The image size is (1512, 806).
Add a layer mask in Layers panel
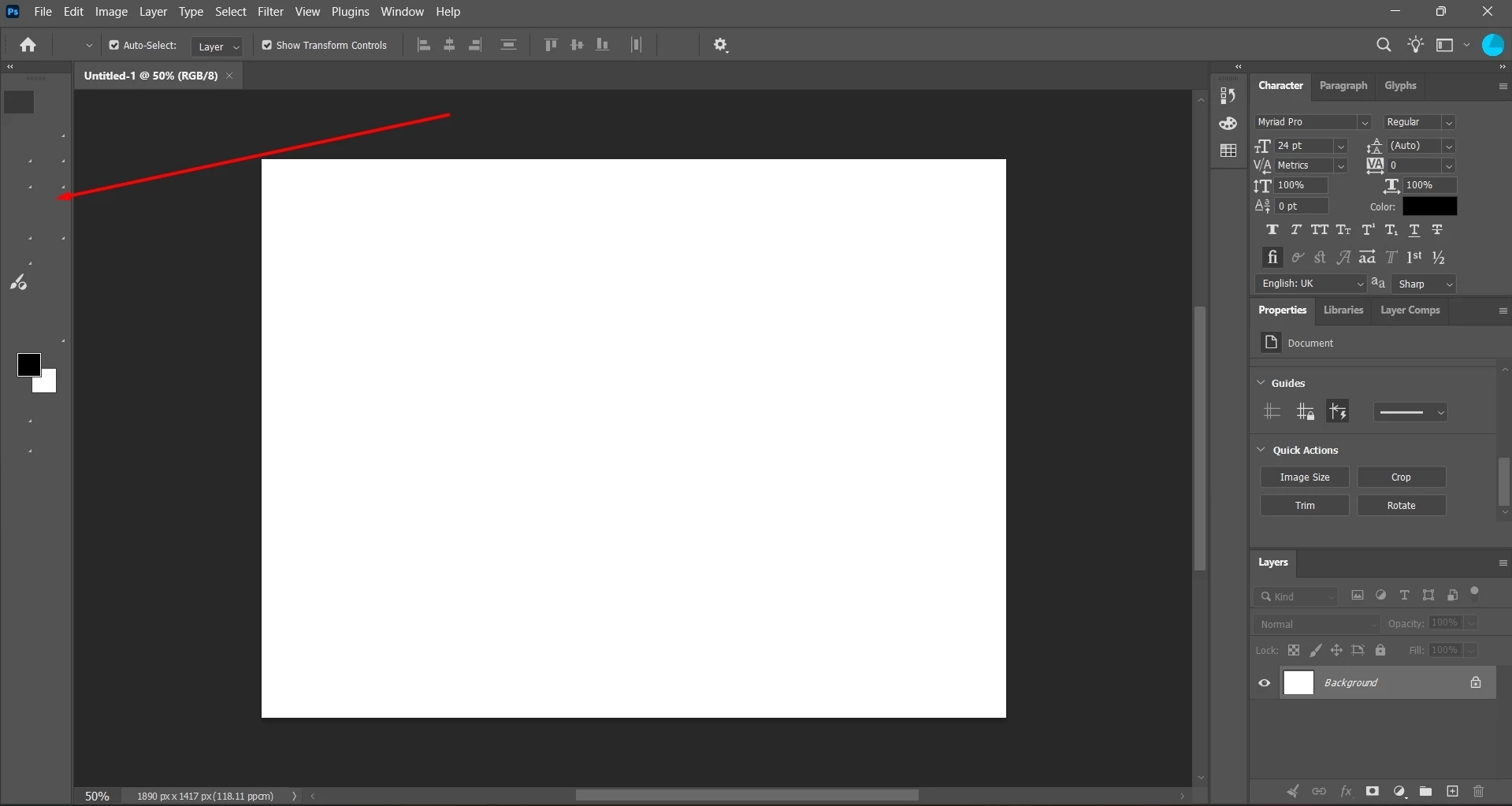click(1373, 791)
